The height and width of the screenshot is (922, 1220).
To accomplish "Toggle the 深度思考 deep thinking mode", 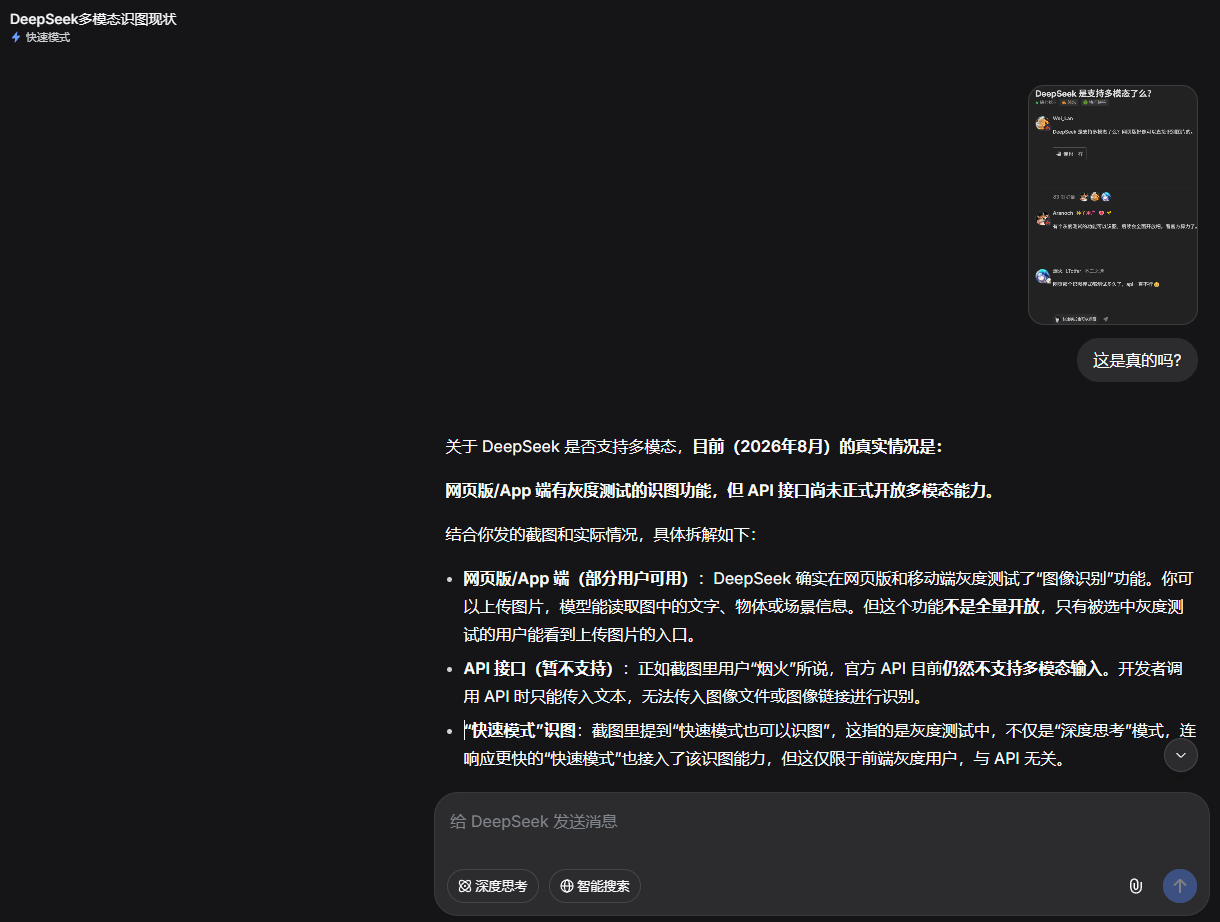I will point(493,886).
